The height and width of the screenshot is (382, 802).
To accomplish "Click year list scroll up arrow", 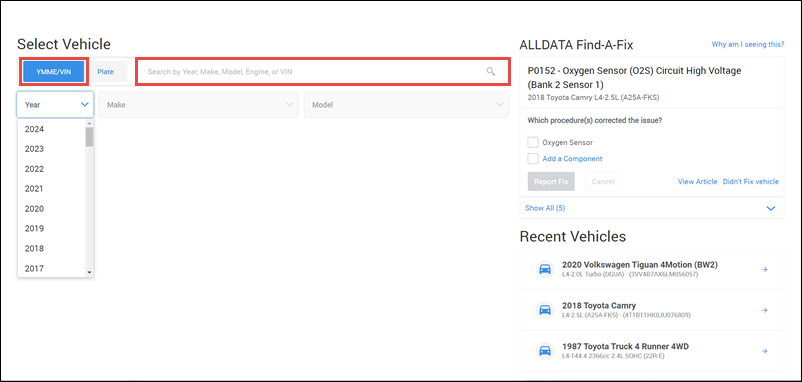I will 90,123.
